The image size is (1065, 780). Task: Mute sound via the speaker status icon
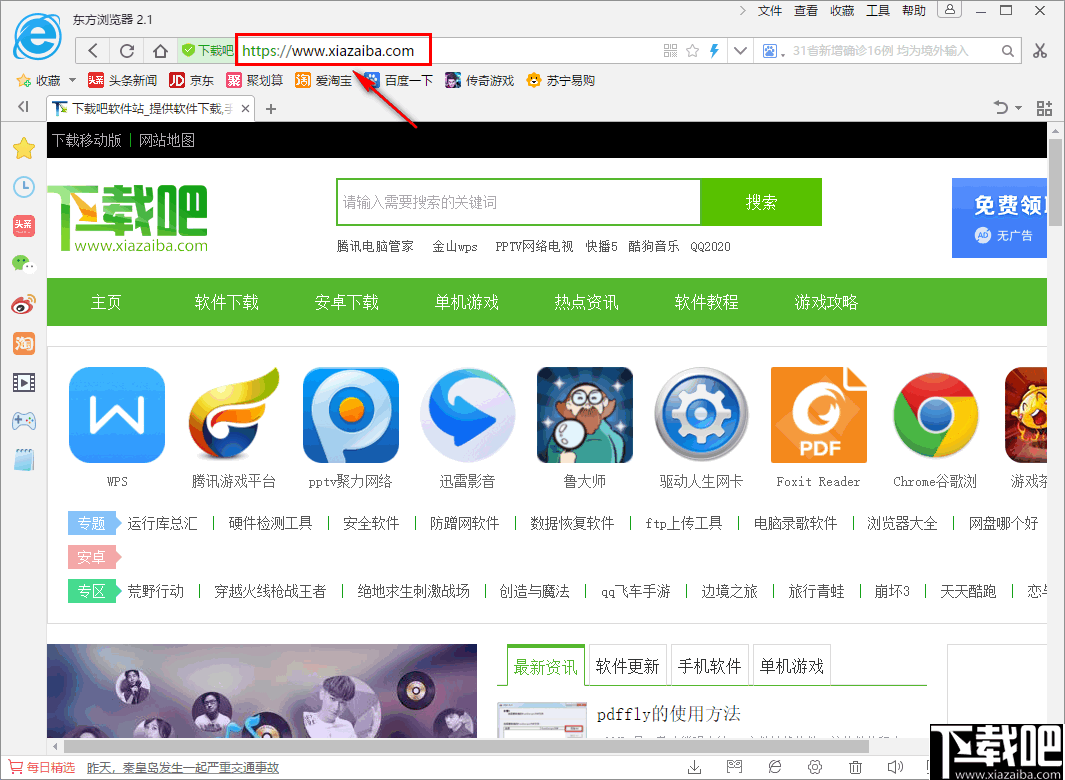pos(895,765)
